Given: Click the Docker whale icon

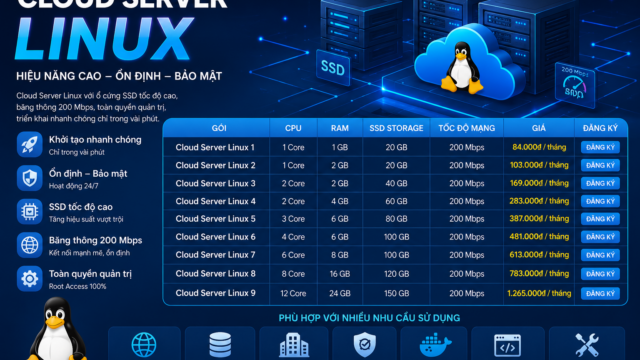Looking at the screenshot, I should (436, 345).
